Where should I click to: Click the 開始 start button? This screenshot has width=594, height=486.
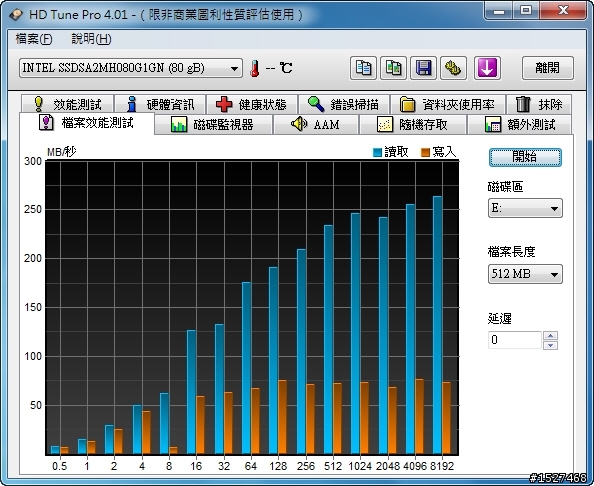(525, 157)
